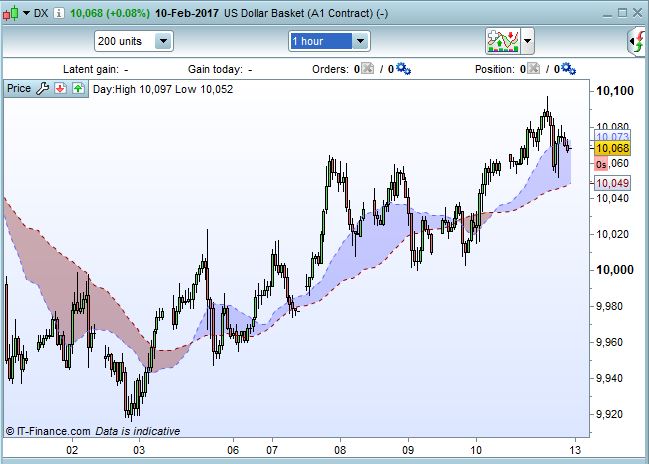Image resolution: width=649 pixels, height=464 pixels.
Task: Click the 10,073 upper band price label
Action: click(x=612, y=135)
